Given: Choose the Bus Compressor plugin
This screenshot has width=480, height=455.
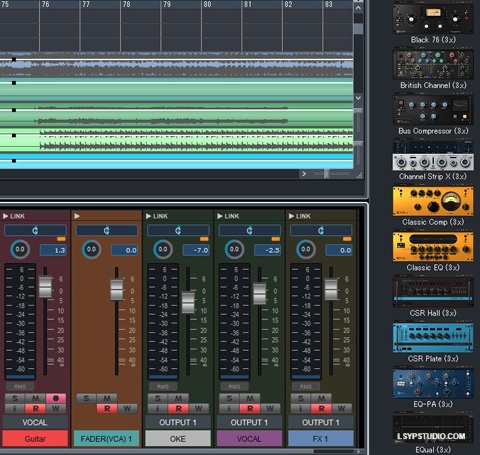Looking at the screenshot, I should pos(433,109).
